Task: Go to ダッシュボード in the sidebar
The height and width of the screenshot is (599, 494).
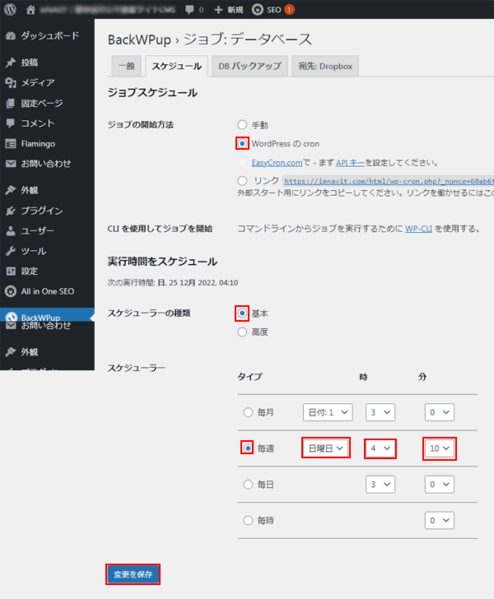Action: point(50,36)
